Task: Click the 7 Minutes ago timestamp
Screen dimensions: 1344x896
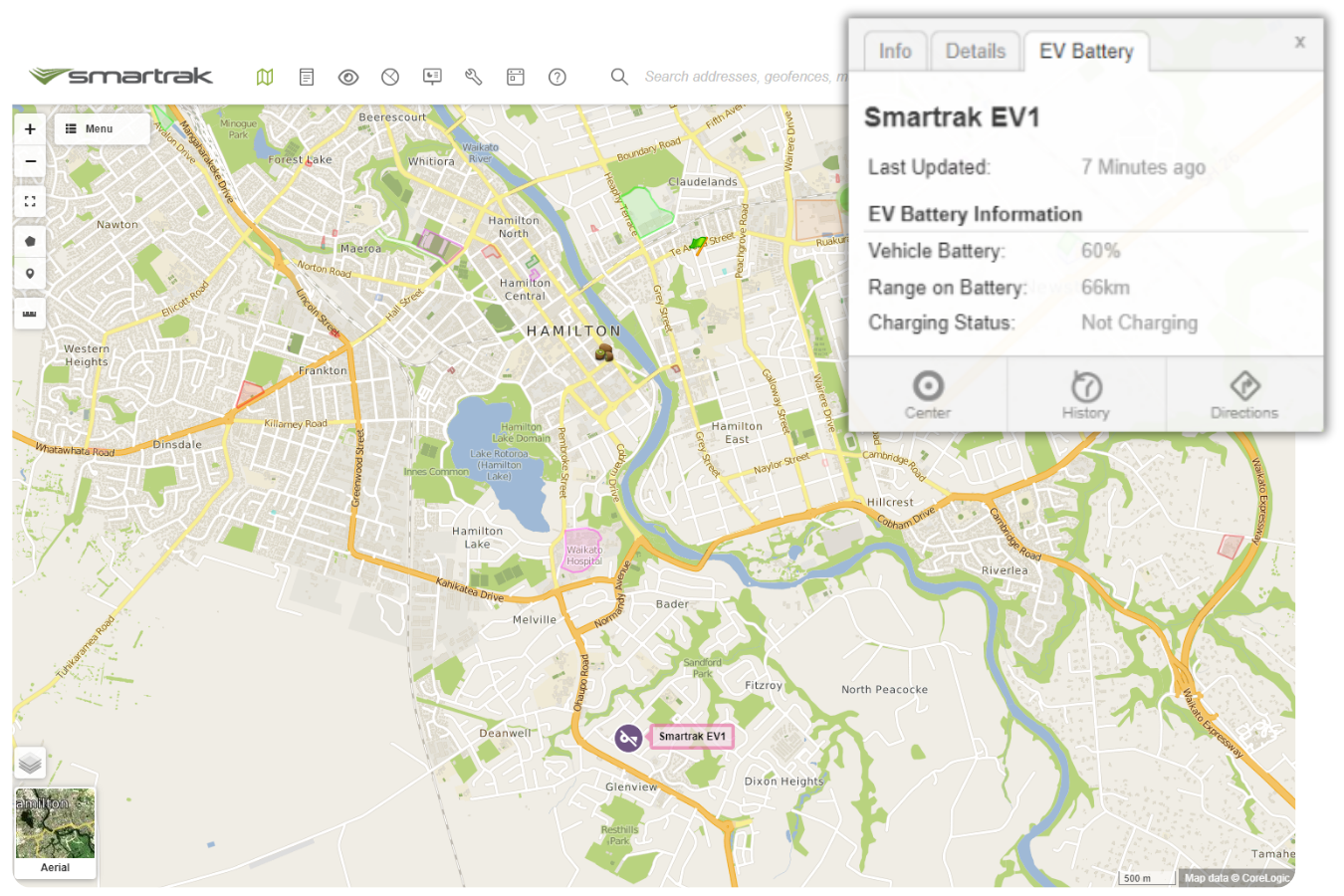Action: [1143, 167]
